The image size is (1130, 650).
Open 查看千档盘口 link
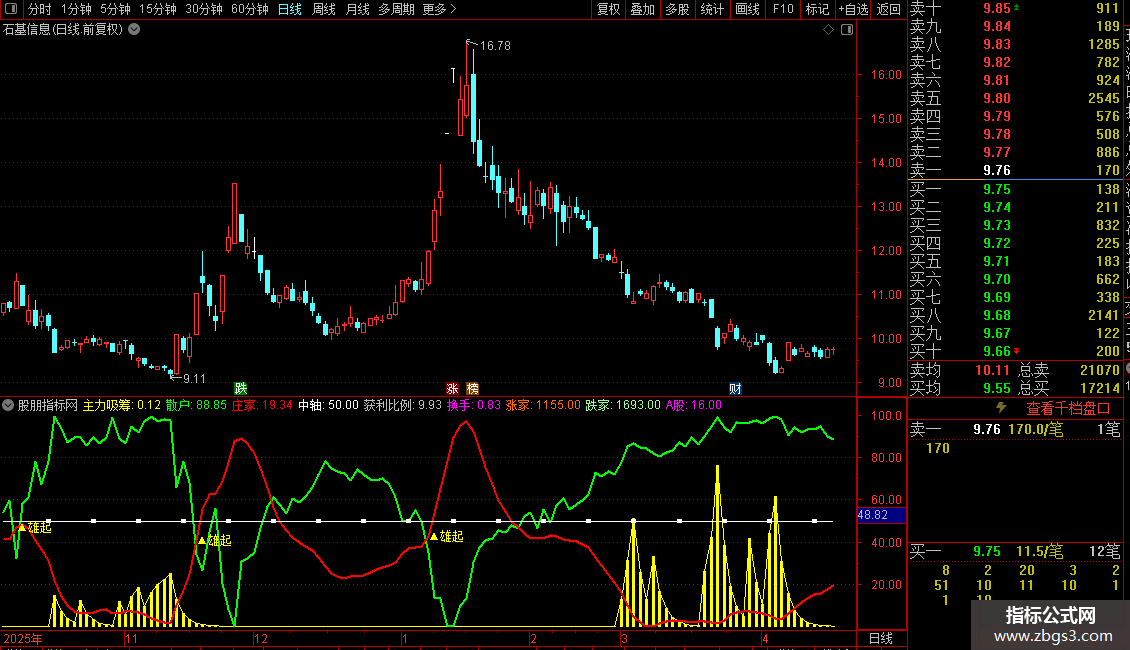pos(1068,409)
